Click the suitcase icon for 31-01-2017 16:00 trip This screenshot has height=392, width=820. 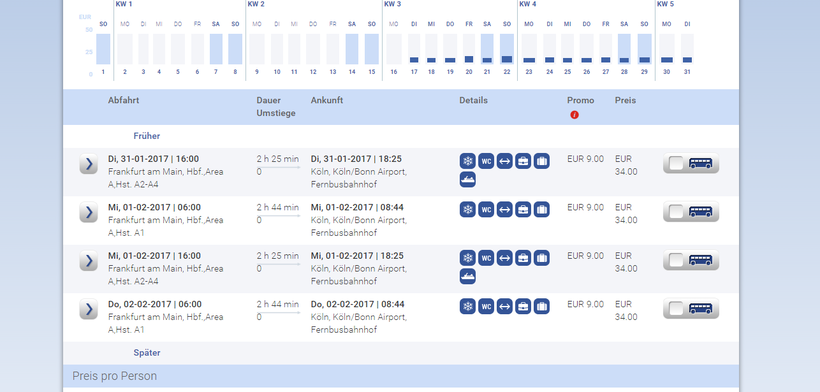(x=541, y=161)
